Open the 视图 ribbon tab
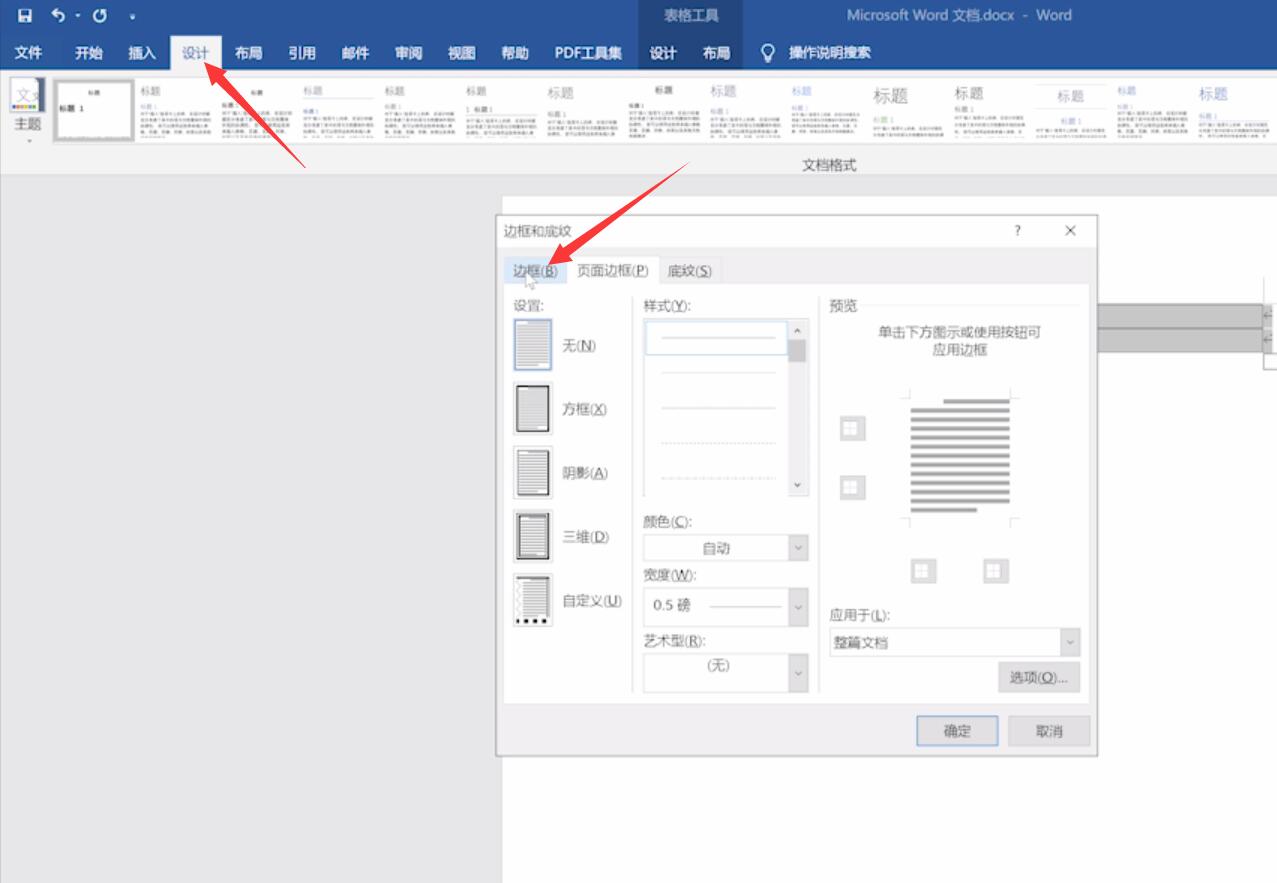Image resolution: width=1277 pixels, height=883 pixels. [x=461, y=52]
